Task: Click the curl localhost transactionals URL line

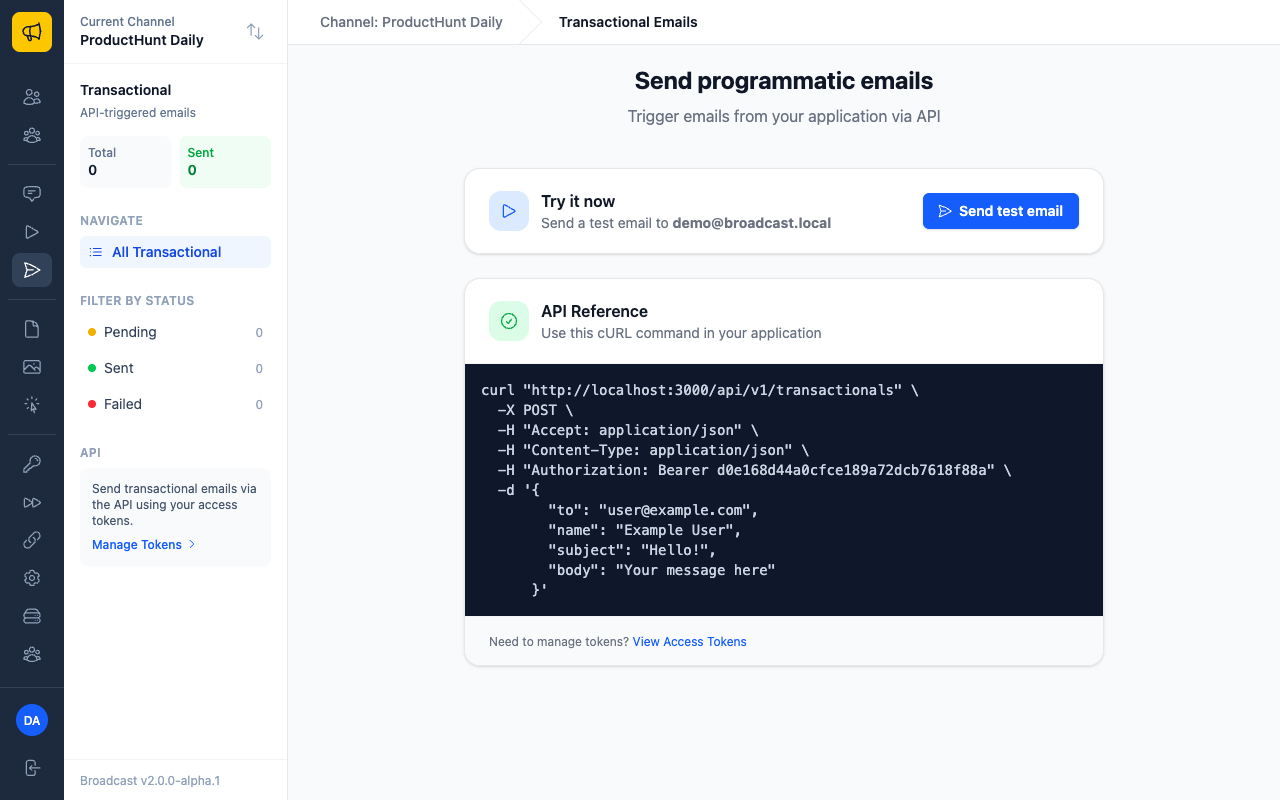Action: click(699, 390)
